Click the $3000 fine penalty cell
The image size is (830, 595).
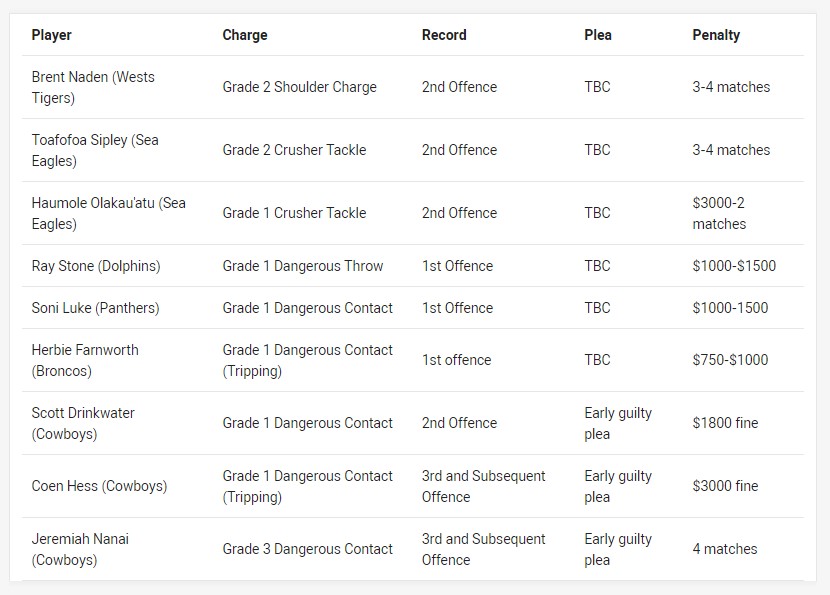coord(725,486)
